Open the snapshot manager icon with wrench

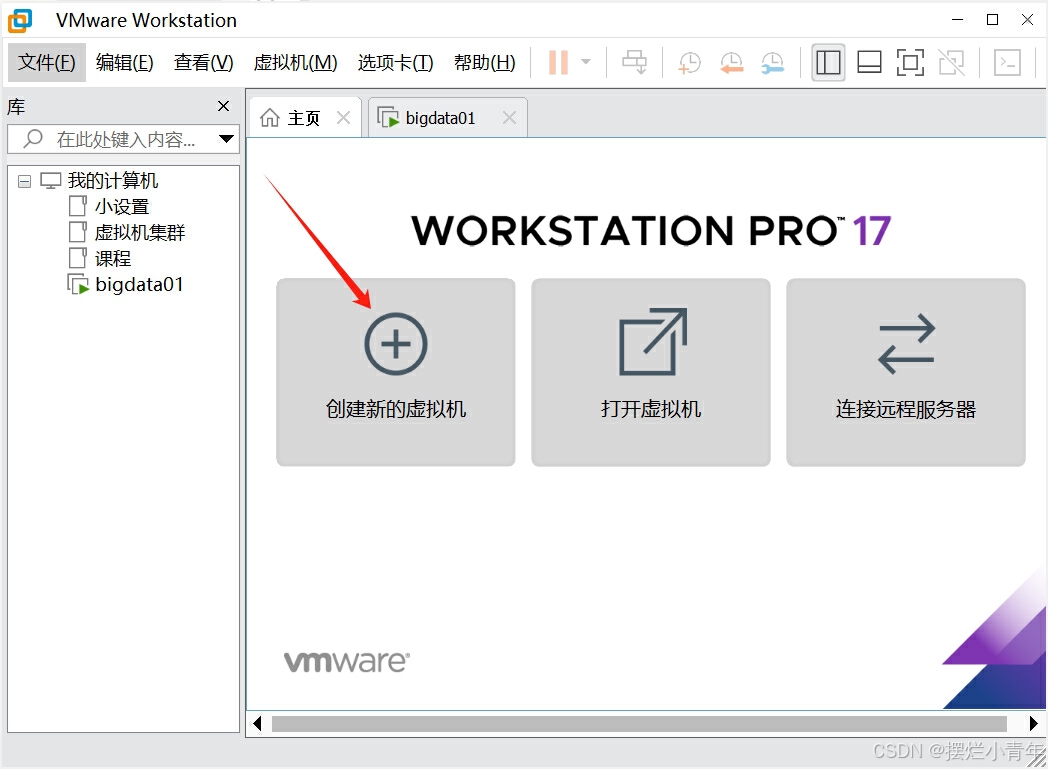click(773, 63)
